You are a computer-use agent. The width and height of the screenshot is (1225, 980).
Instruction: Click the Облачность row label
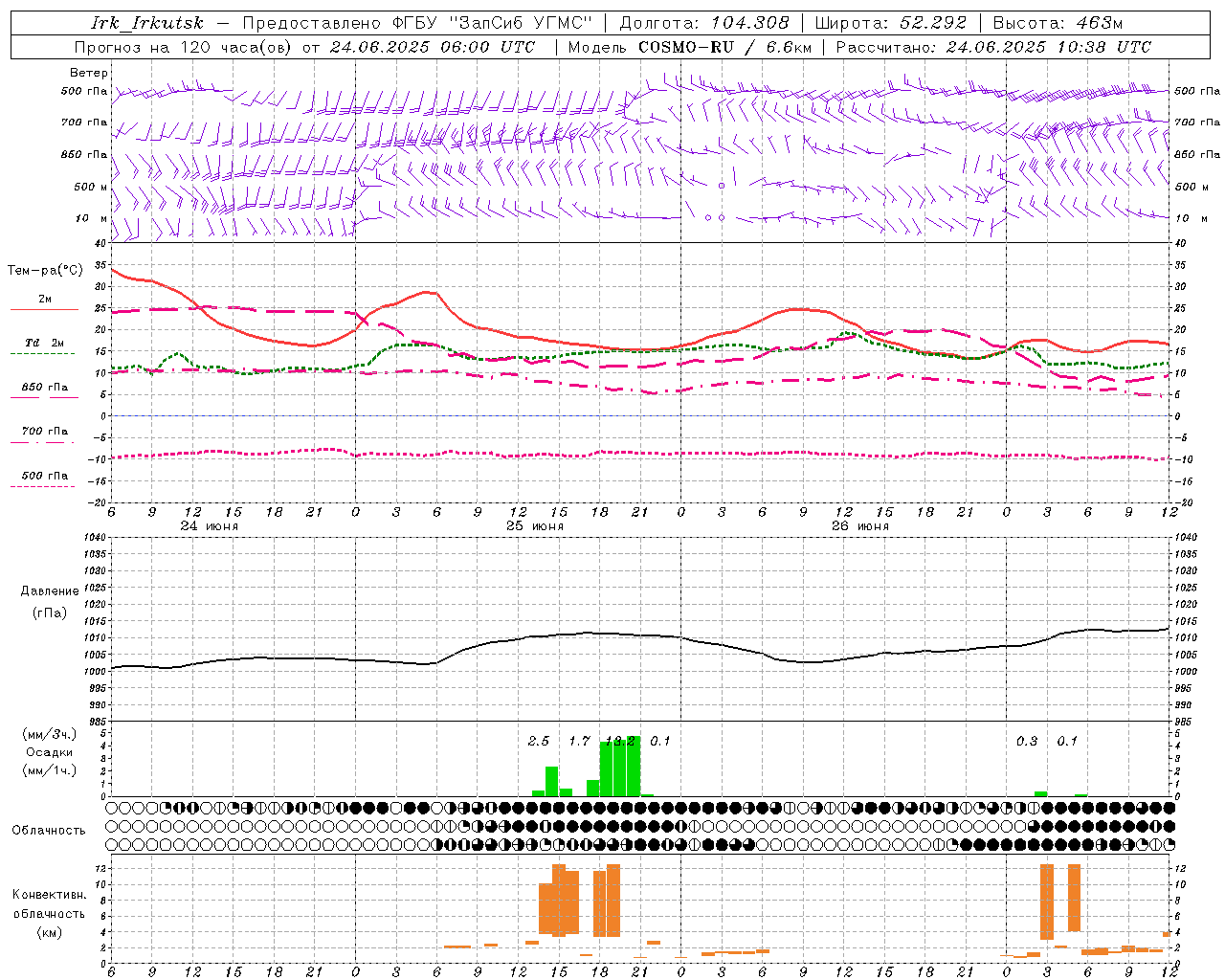(49, 831)
